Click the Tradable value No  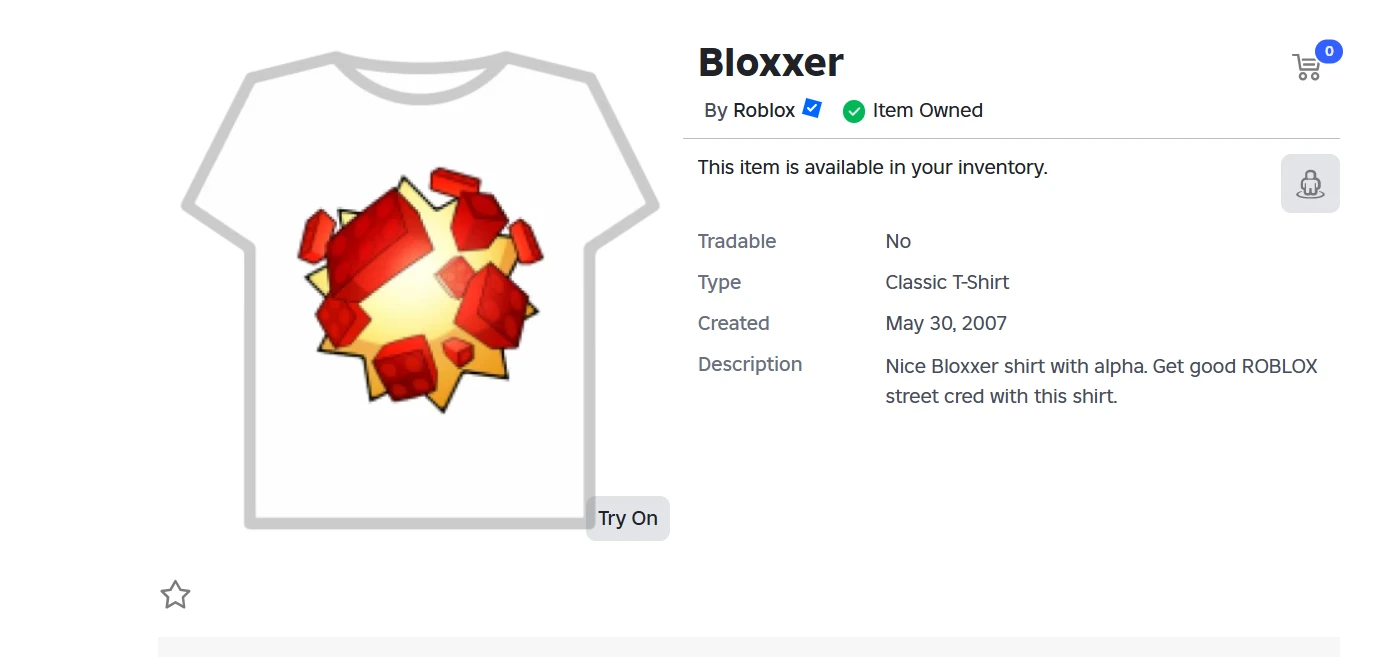tap(898, 241)
